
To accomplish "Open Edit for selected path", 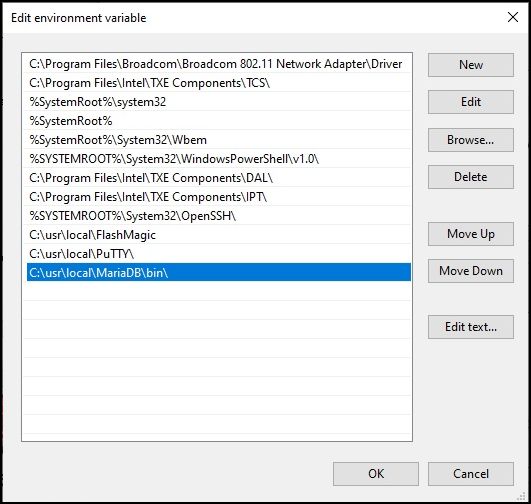I will coord(471,102).
